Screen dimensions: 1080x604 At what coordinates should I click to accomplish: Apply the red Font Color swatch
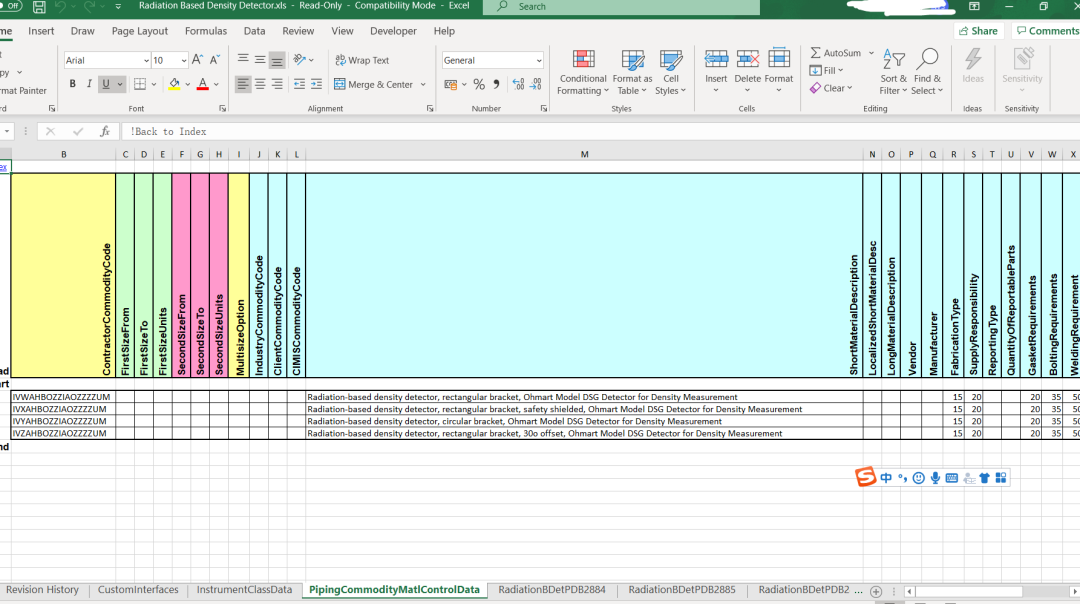tap(202, 84)
